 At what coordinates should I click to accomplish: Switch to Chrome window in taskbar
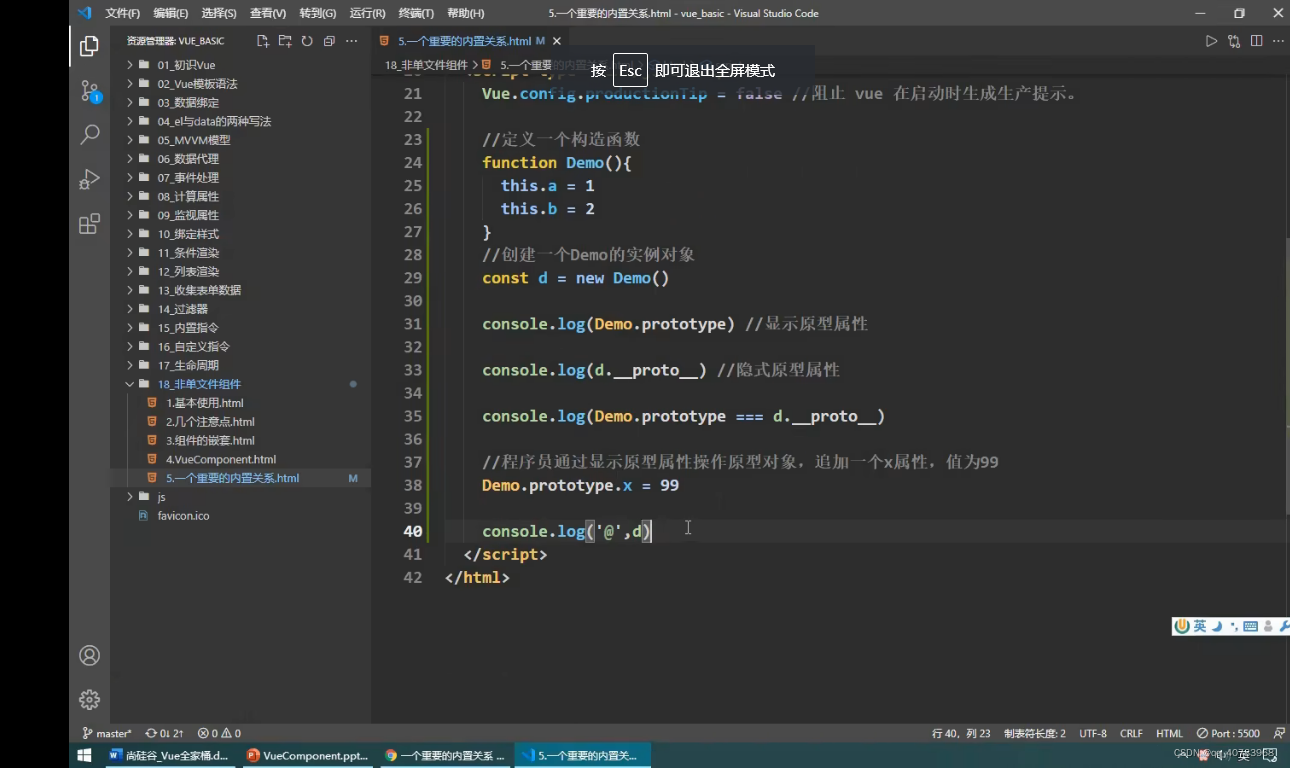(445, 755)
